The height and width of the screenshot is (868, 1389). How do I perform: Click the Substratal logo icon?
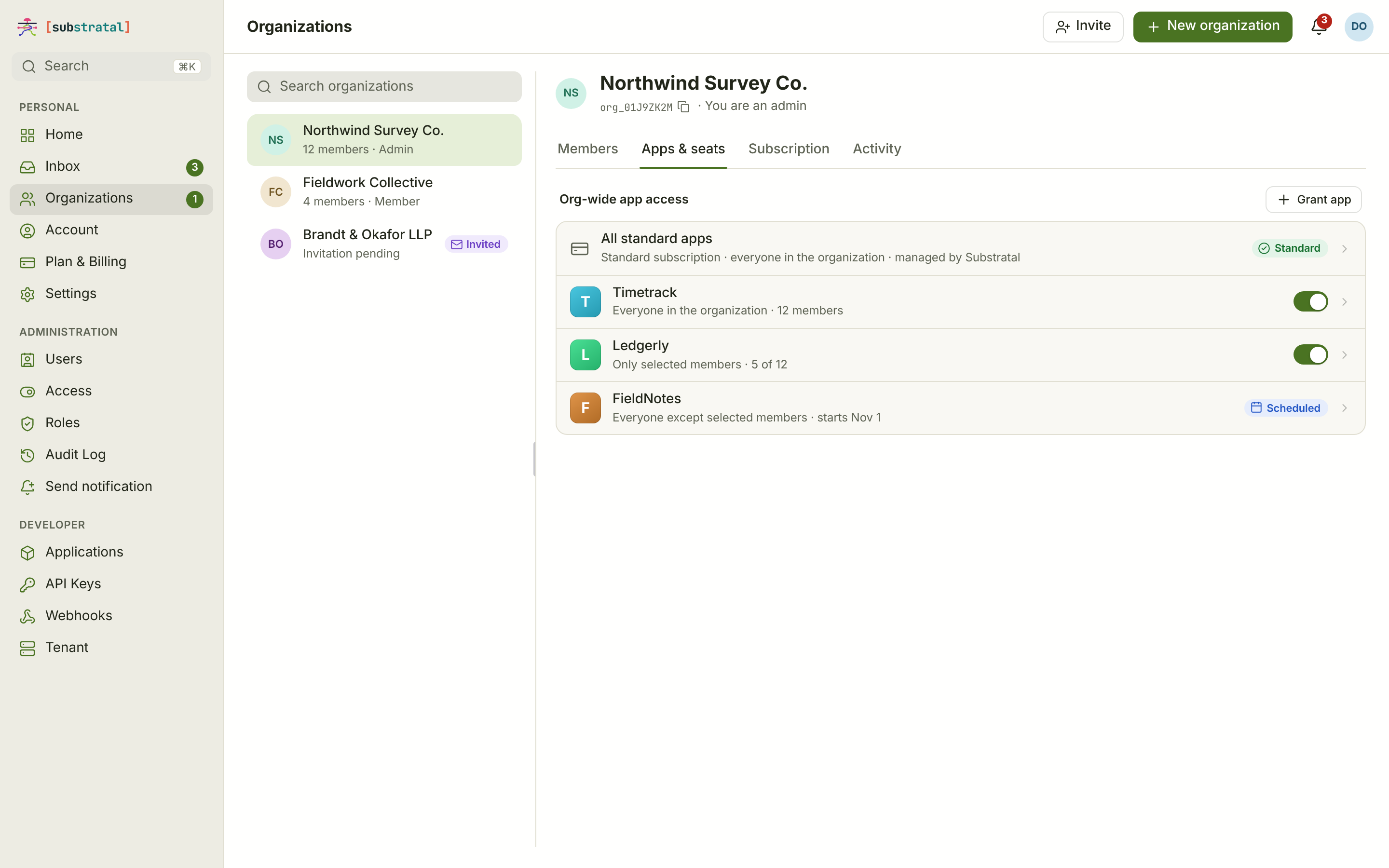click(x=27, y=27)
